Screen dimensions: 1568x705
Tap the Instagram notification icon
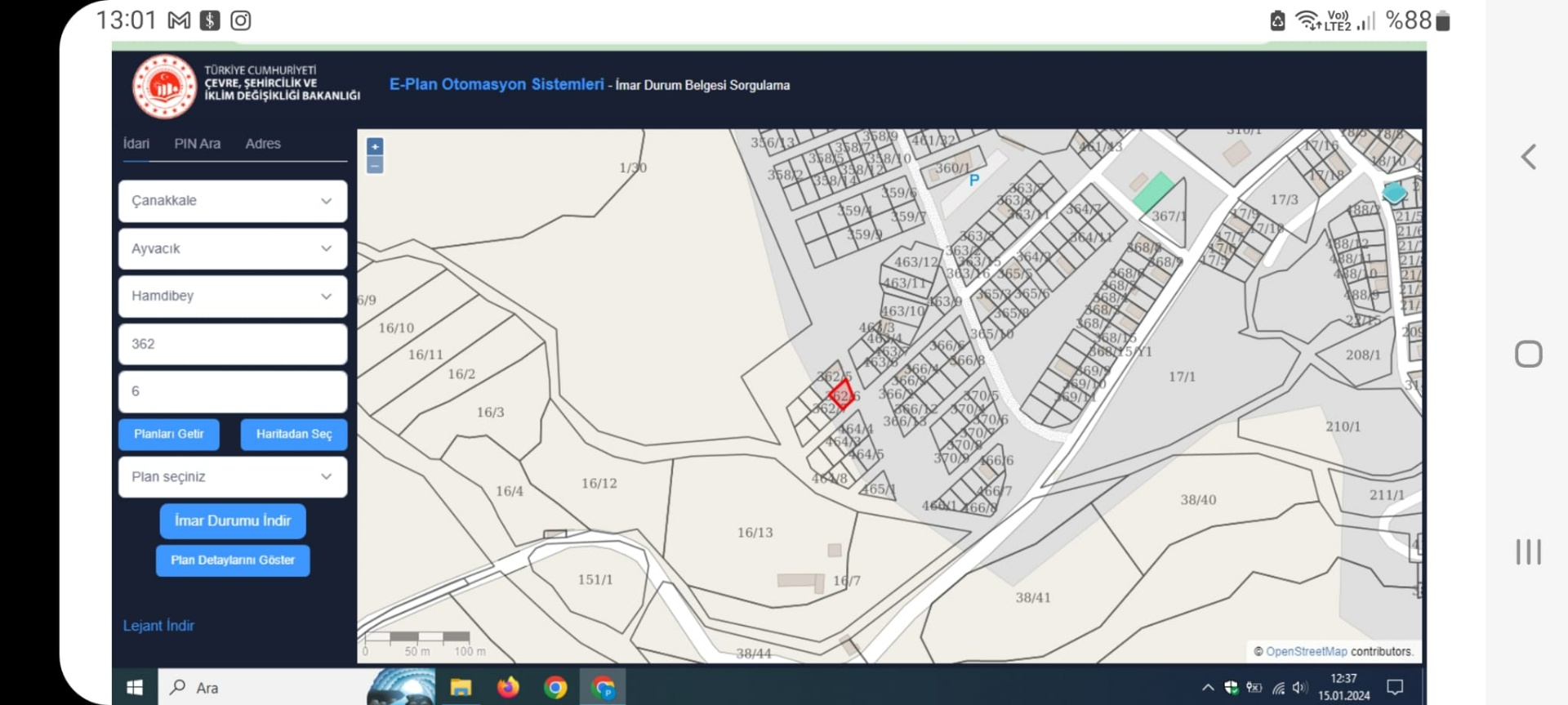coord(240,20)
